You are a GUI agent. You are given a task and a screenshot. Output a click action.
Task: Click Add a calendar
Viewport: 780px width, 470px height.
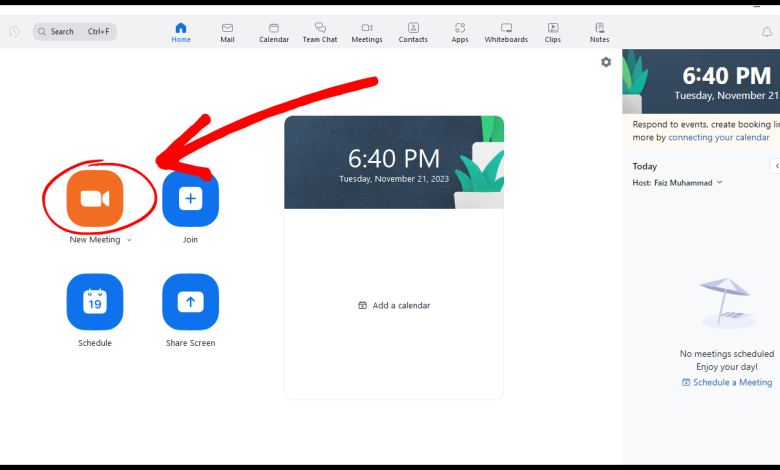click(394, 305)
